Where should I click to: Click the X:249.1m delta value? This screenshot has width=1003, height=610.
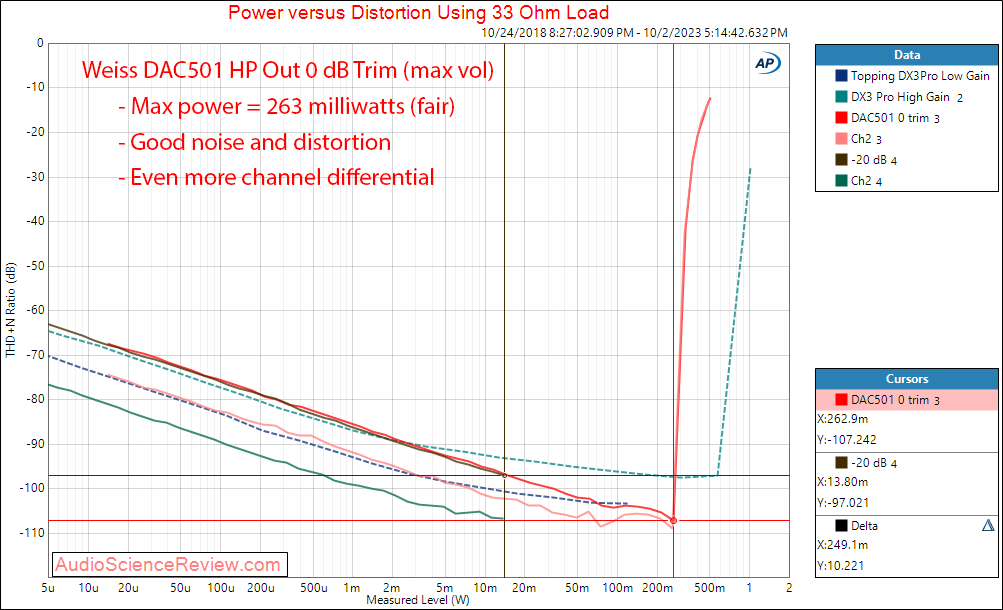[x=842, y=545]
